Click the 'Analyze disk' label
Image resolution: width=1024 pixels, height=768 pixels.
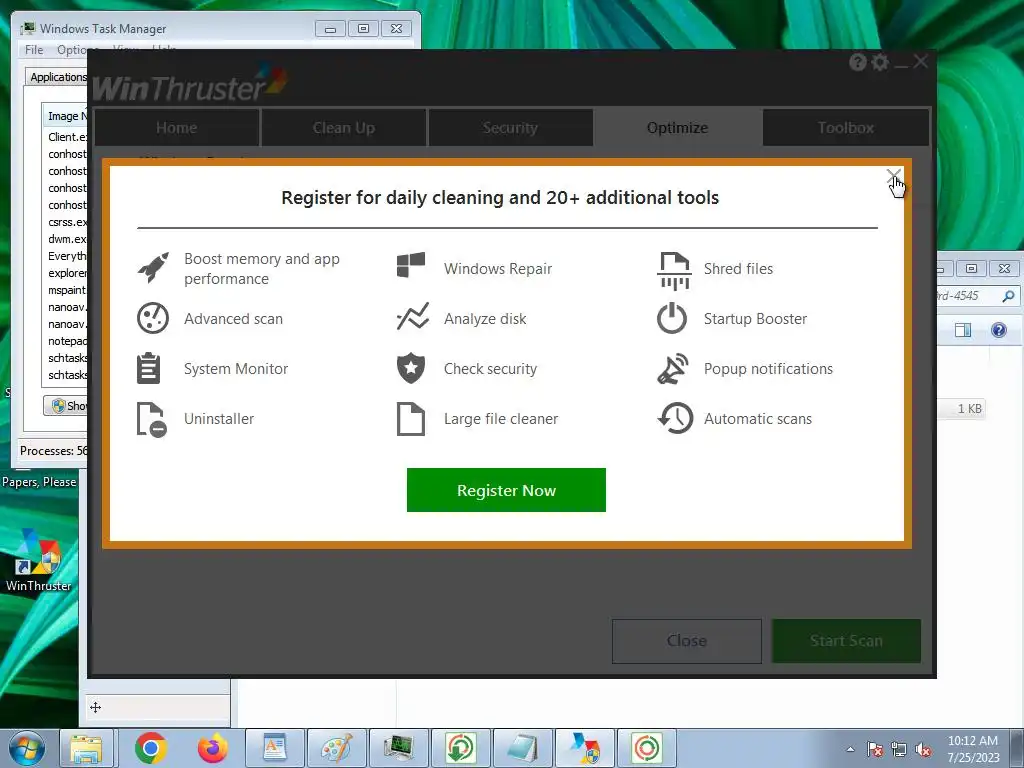pos(485,319)
